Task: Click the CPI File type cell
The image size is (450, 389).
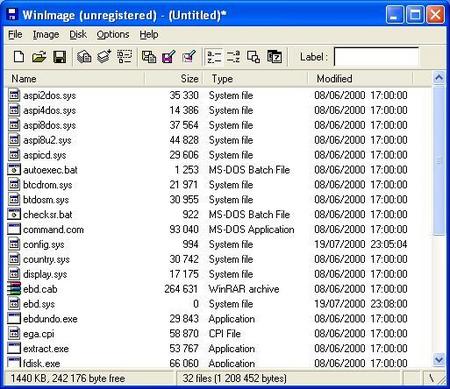Action: click(225, 333)
